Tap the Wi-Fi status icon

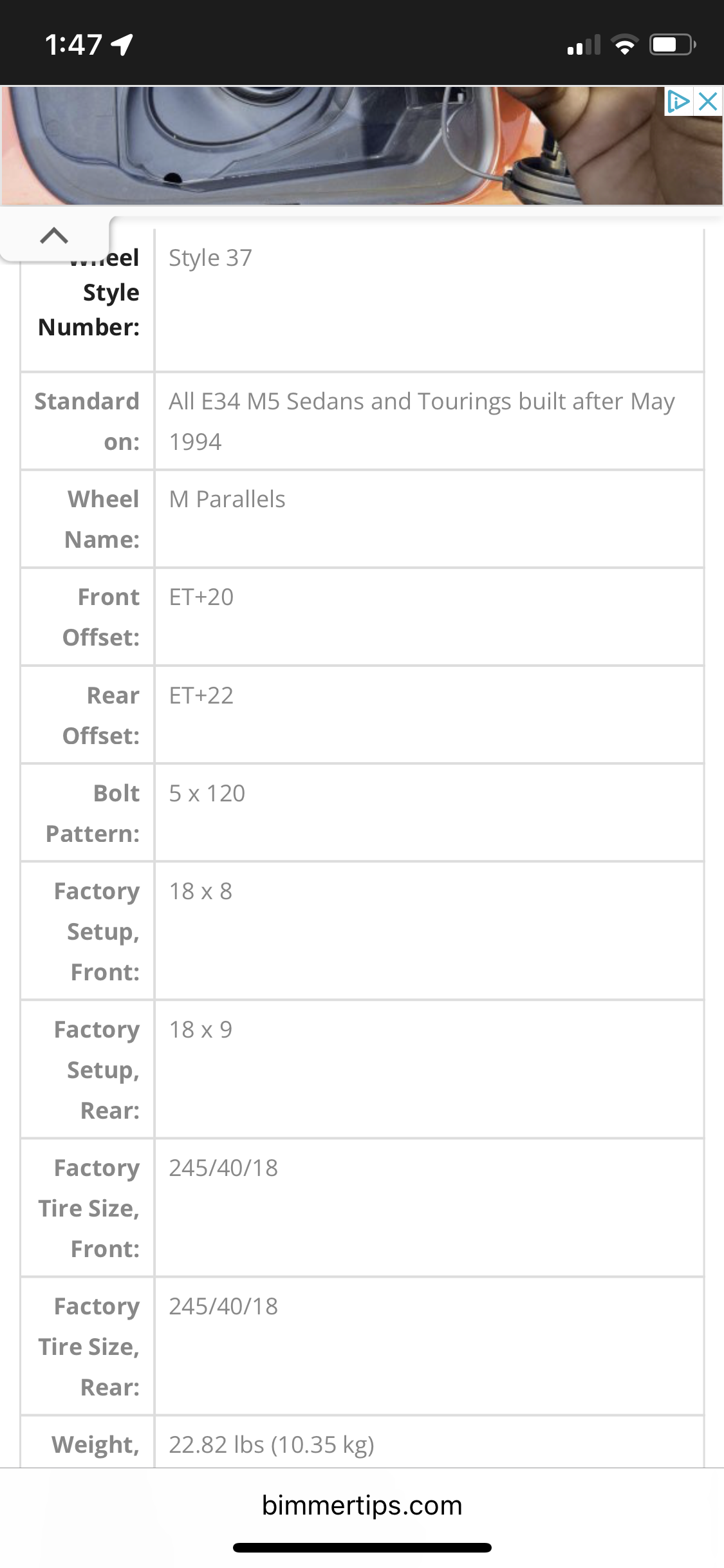(624, 45)
